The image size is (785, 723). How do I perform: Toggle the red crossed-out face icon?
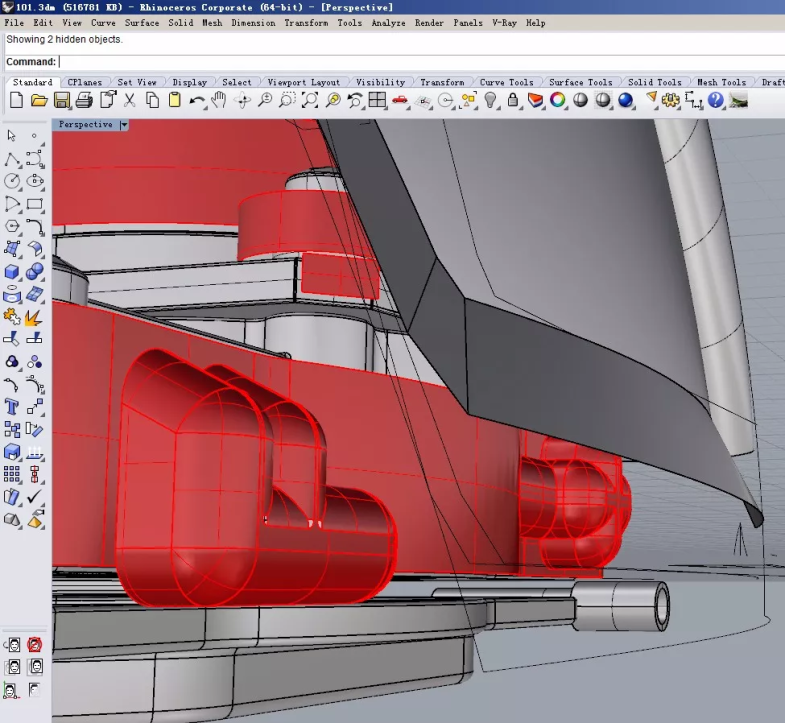tap(35, 644)
